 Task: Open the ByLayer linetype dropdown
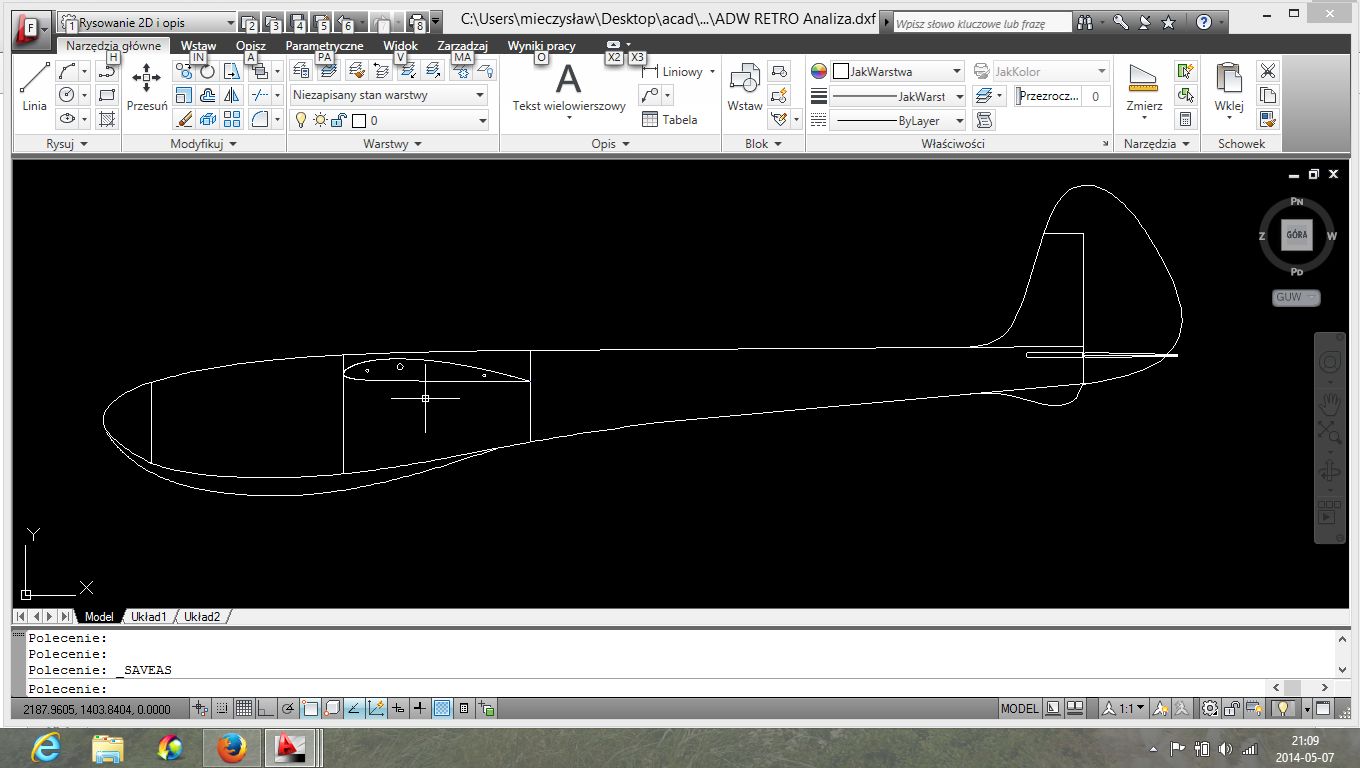pos(898,121)
